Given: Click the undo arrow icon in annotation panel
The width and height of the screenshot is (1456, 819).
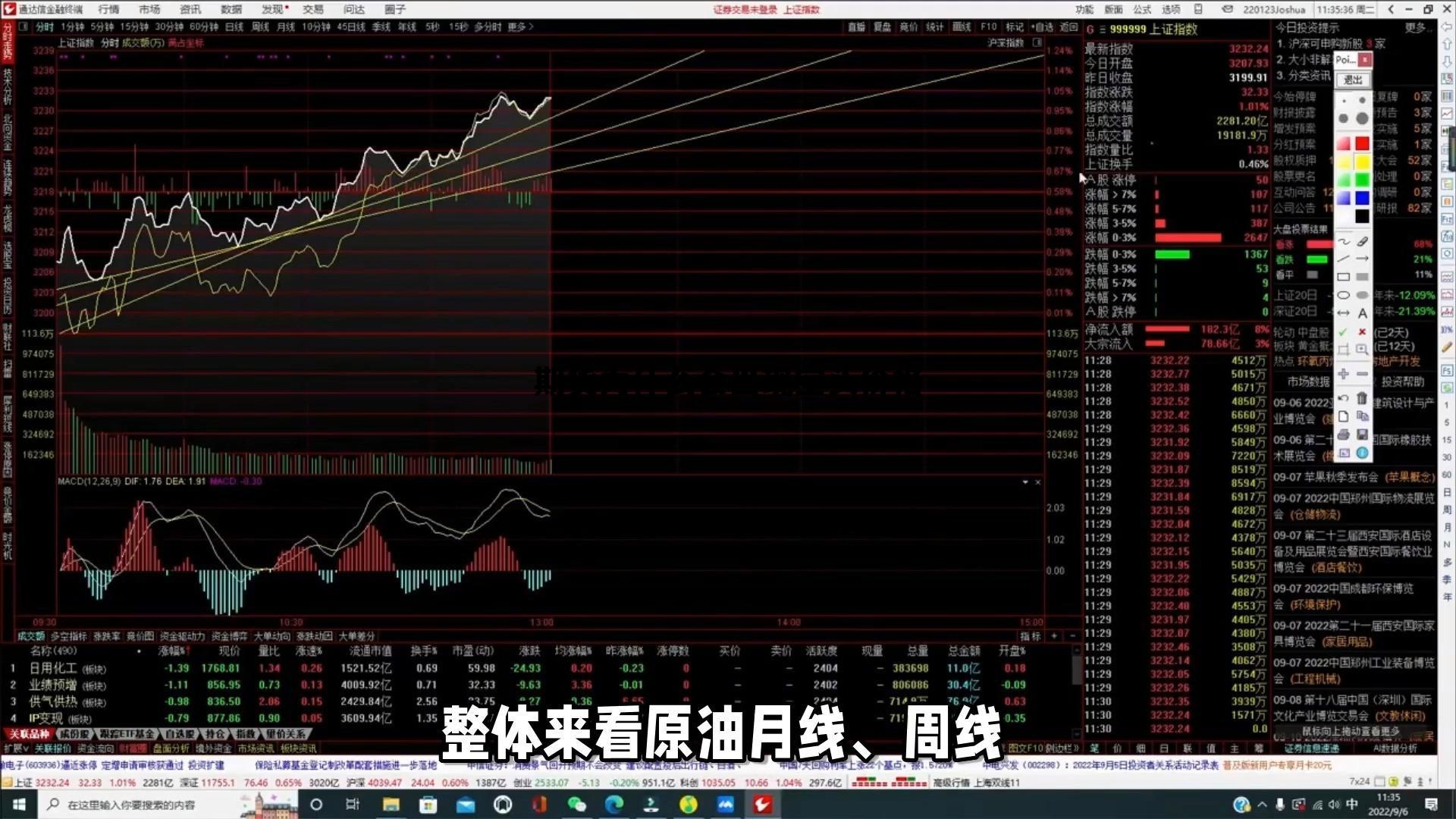Looking at the screenshot, I should coord(1343,397).
